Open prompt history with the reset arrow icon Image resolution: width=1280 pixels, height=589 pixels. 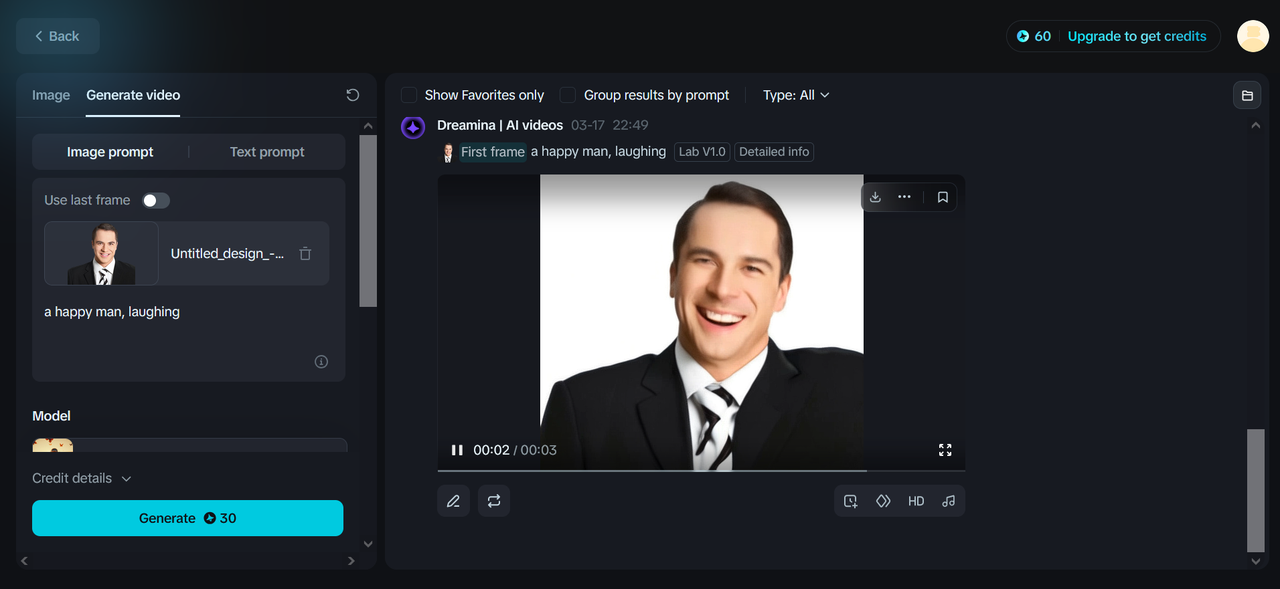click(352, 94)
